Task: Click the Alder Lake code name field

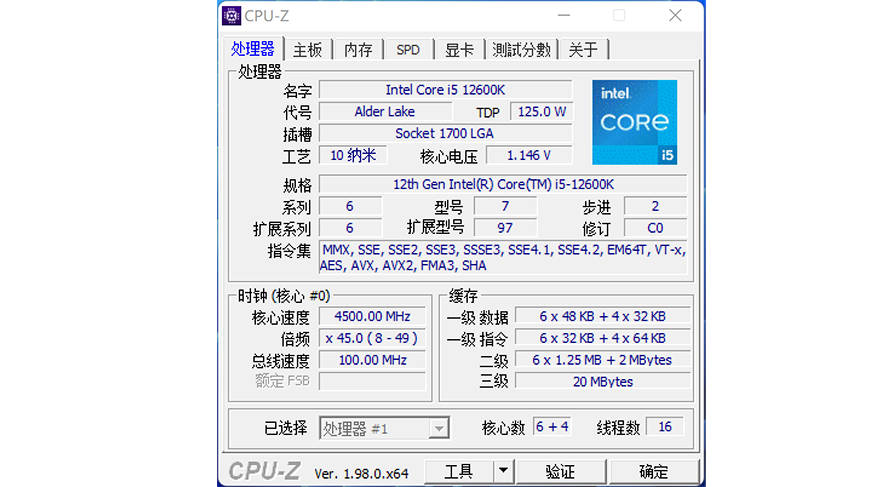Action: click(385, 111)
